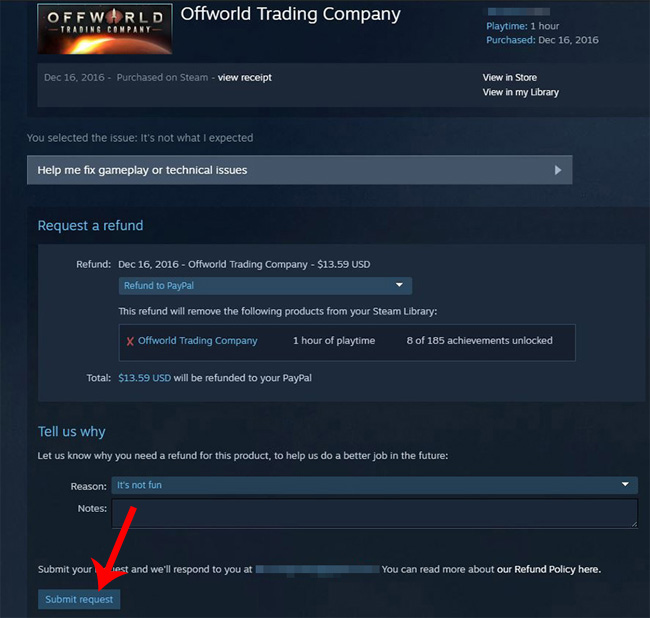Open the Refund to PayPal dropdown
Screen dimensions: 650x618
[265, 286]
